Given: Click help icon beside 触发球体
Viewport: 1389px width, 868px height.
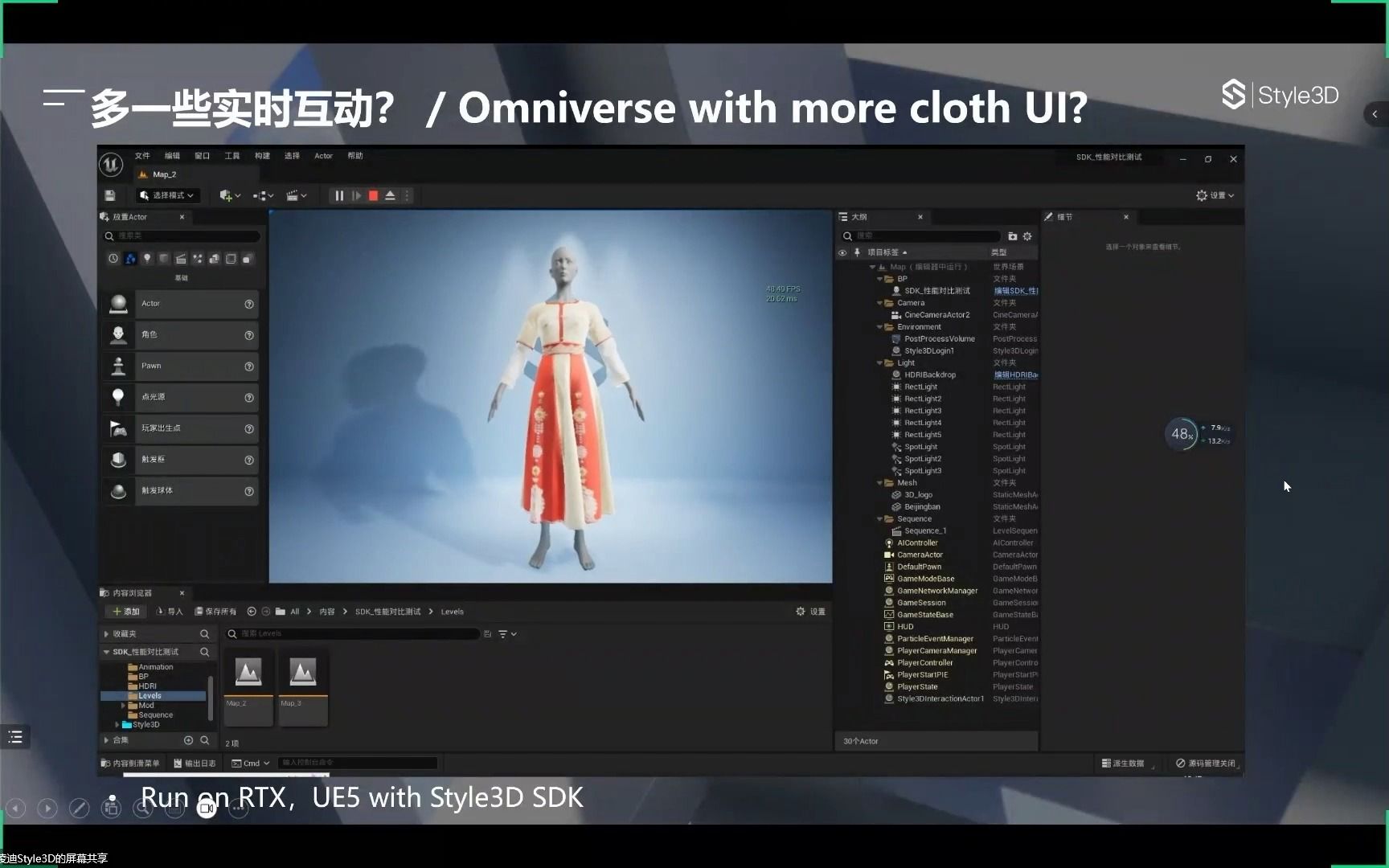Looking at the screenshot, I should [249, 491].
